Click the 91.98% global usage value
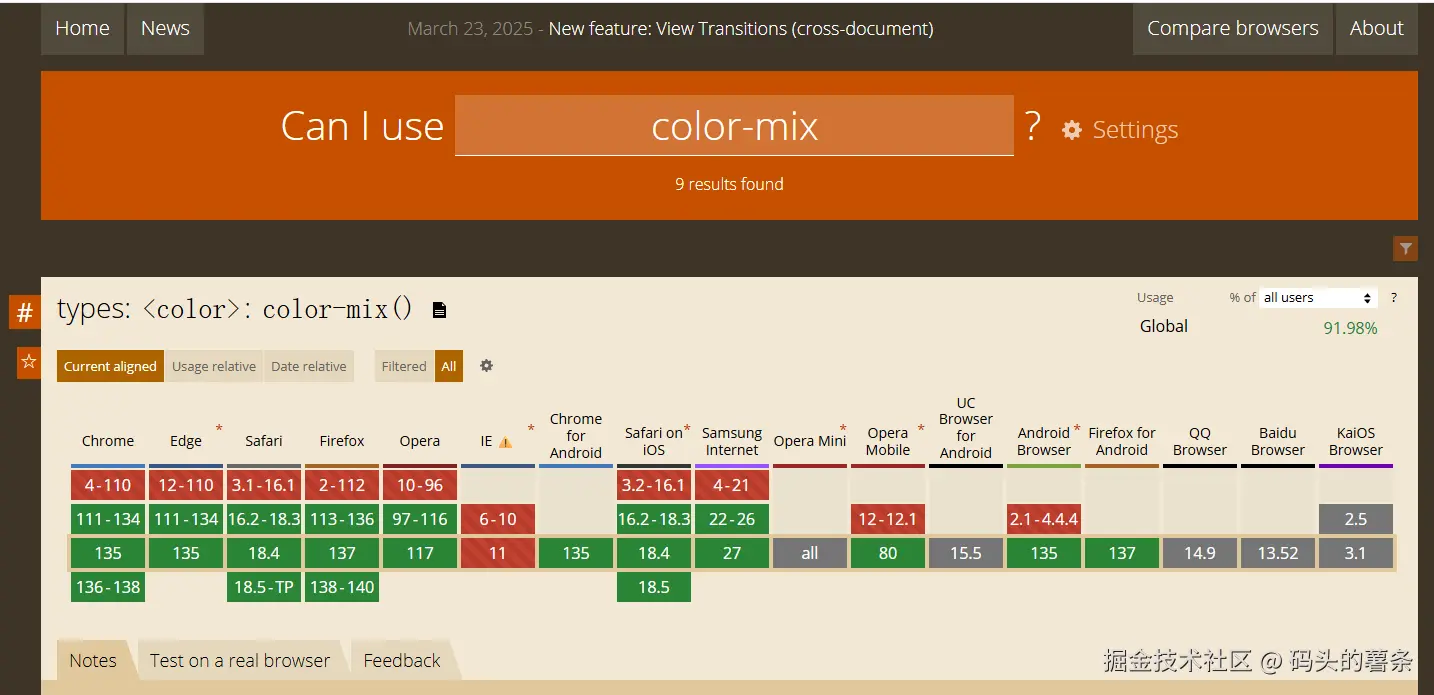 [1350, 328]
